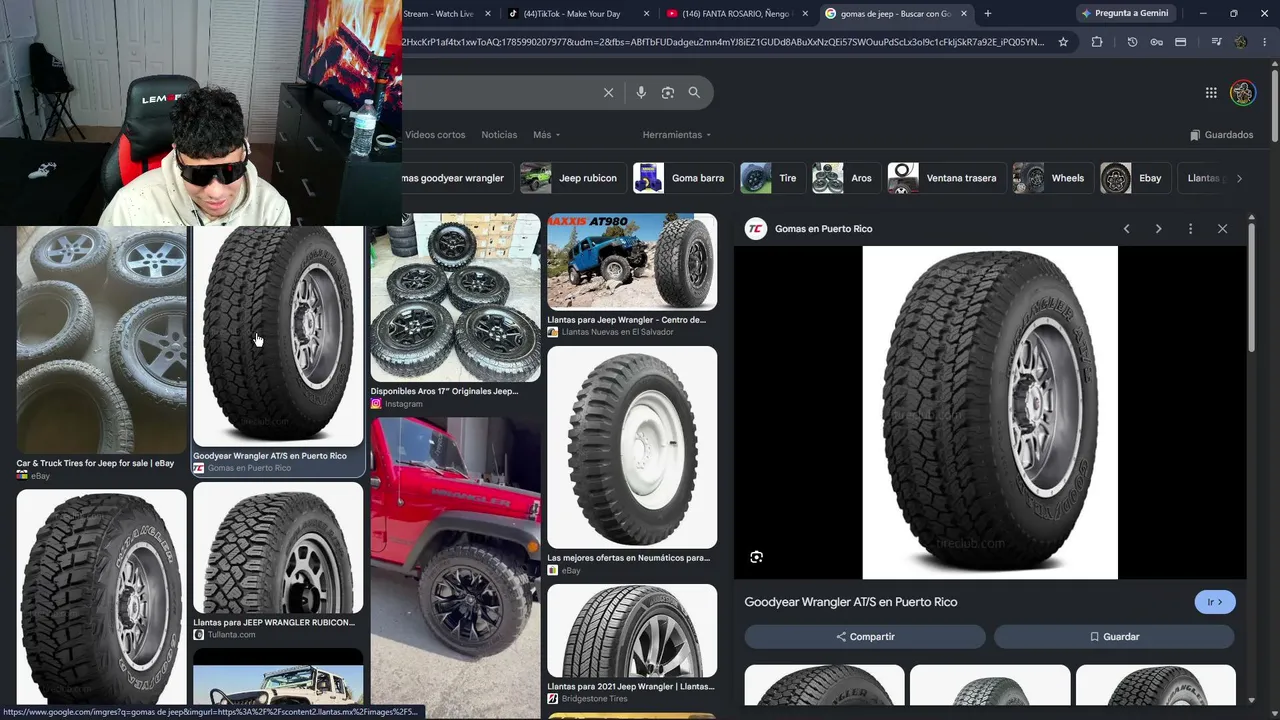This screenshot has height=720, width=1280.
Task: Open the Chrome profile avatar in toolbar
Action: point(1241,42)
